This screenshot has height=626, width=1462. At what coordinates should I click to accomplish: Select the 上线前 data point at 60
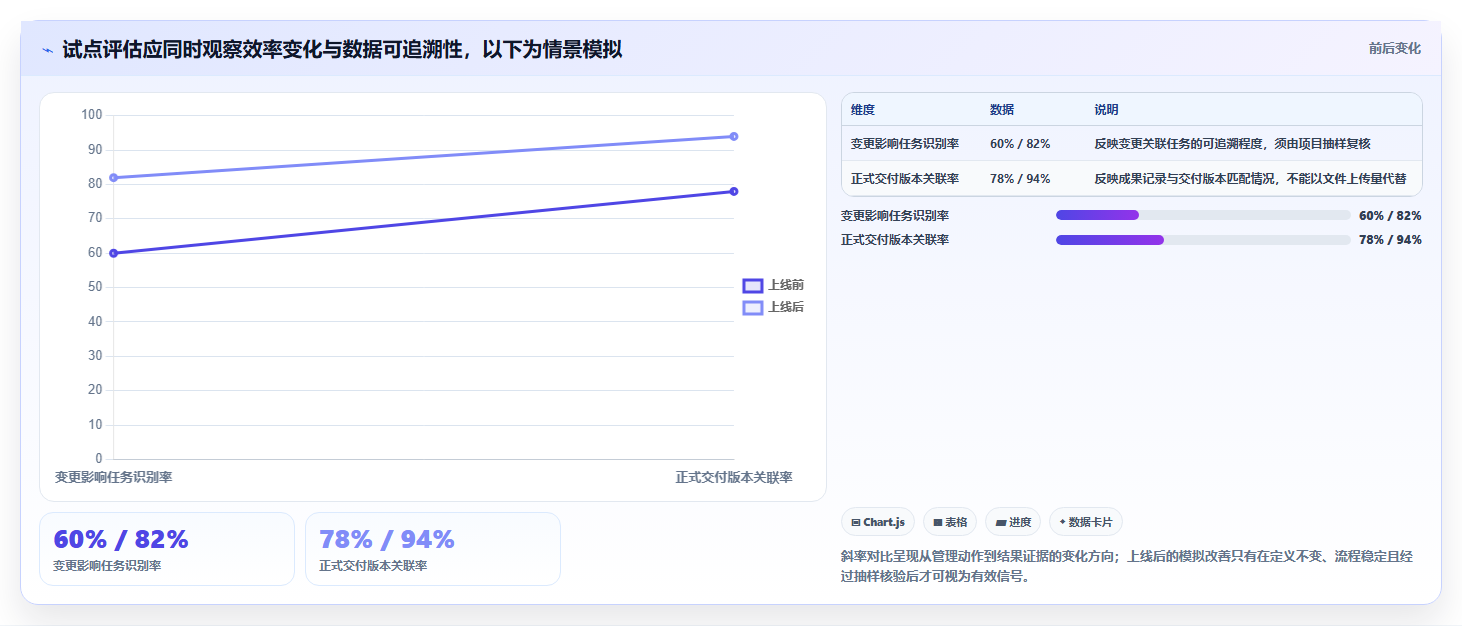(113, 253)
